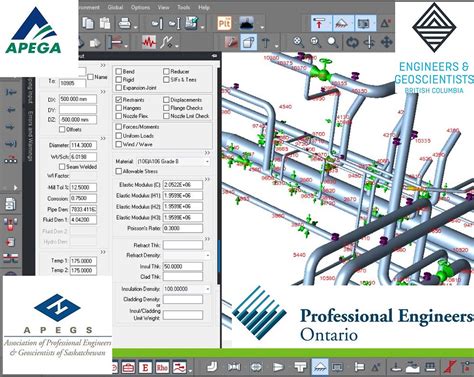Enable the Rigid checkbox

coord(118,79)
